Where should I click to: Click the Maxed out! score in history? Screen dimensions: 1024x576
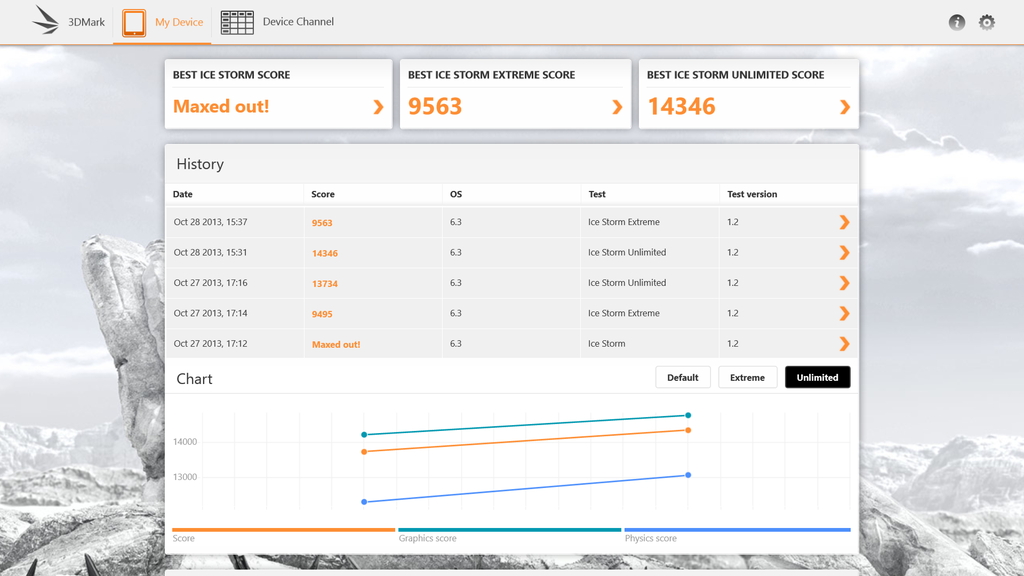[336, 344]
